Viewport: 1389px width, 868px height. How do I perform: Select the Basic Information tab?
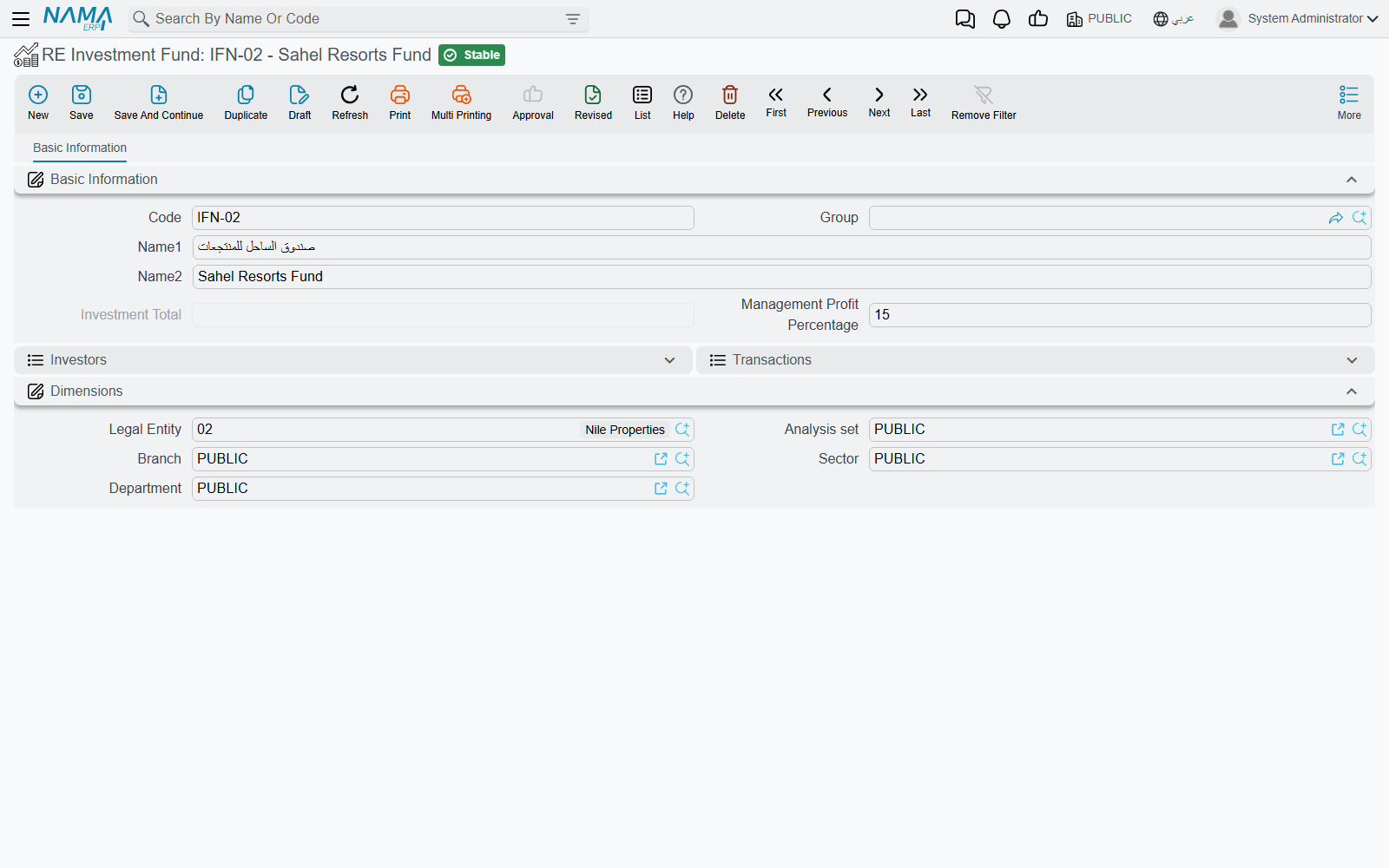[x=80, y=148]
